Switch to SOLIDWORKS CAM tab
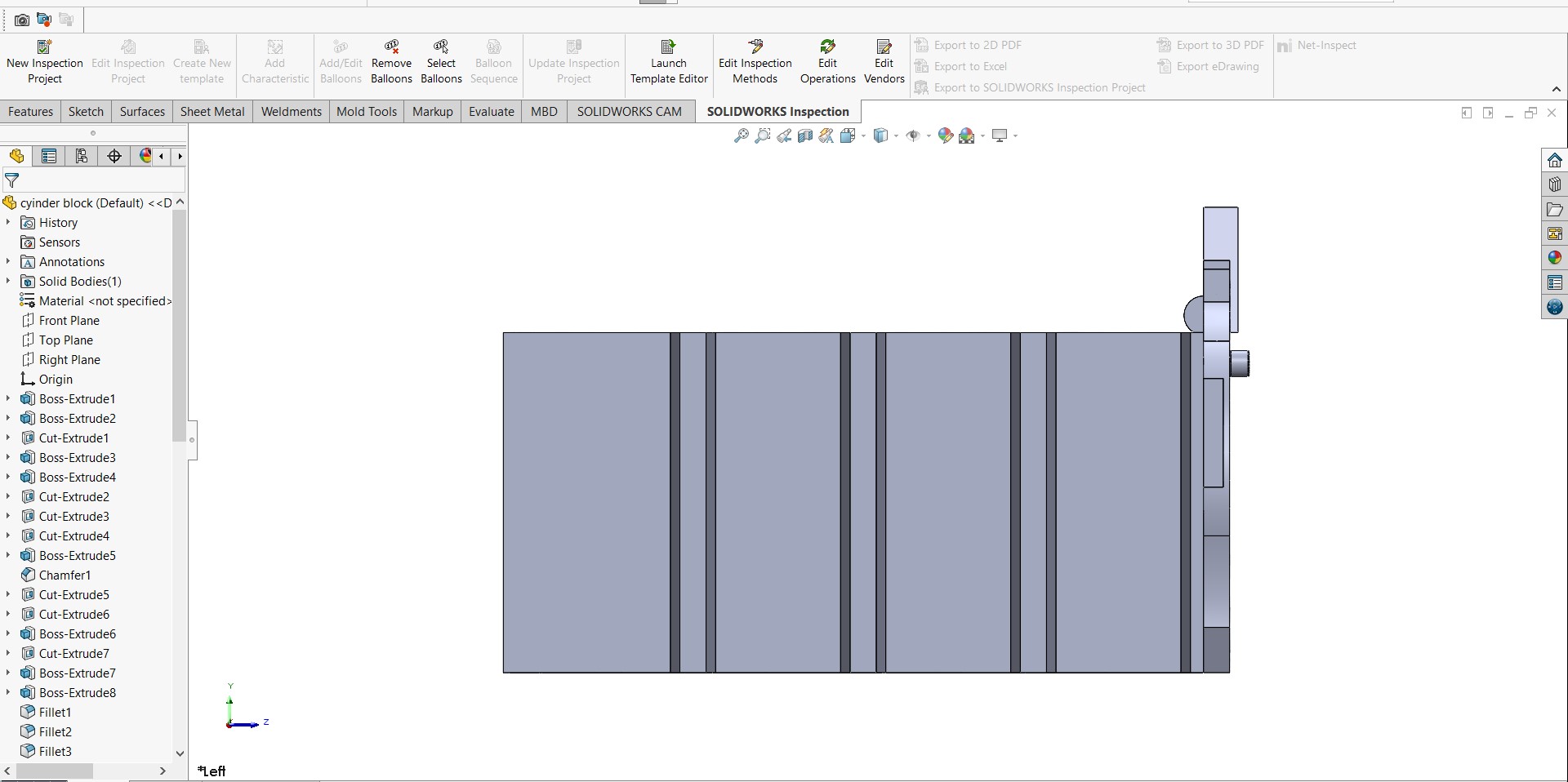 (x=629, y=112)
